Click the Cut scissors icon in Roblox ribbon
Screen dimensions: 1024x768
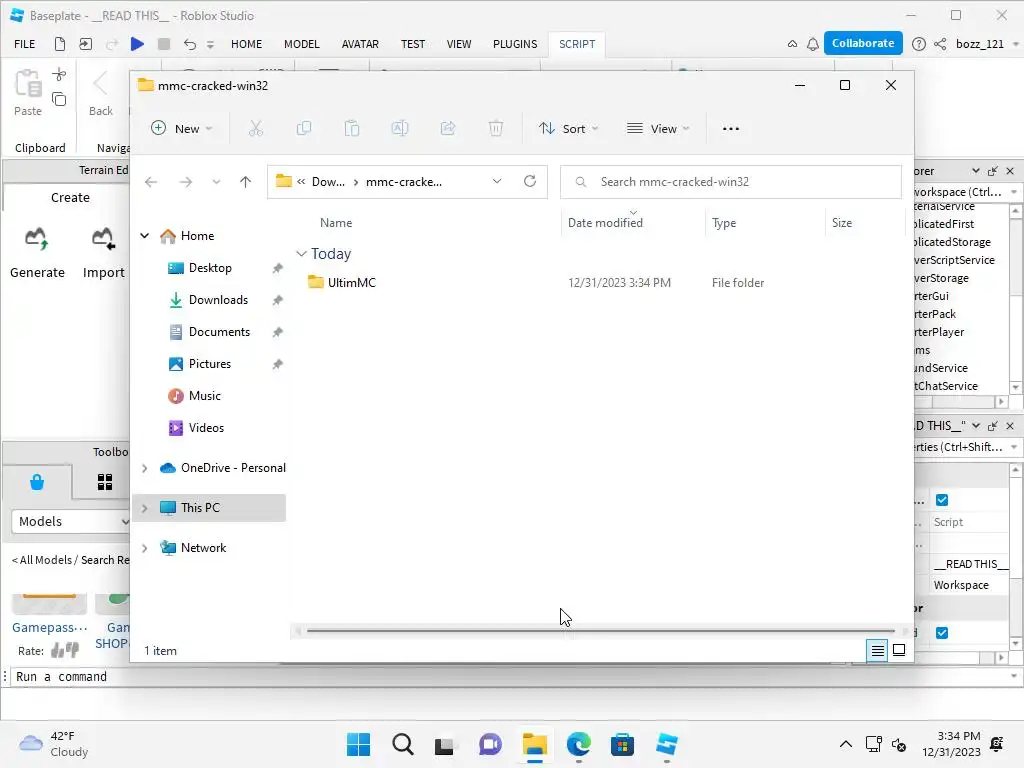[59, 74]
